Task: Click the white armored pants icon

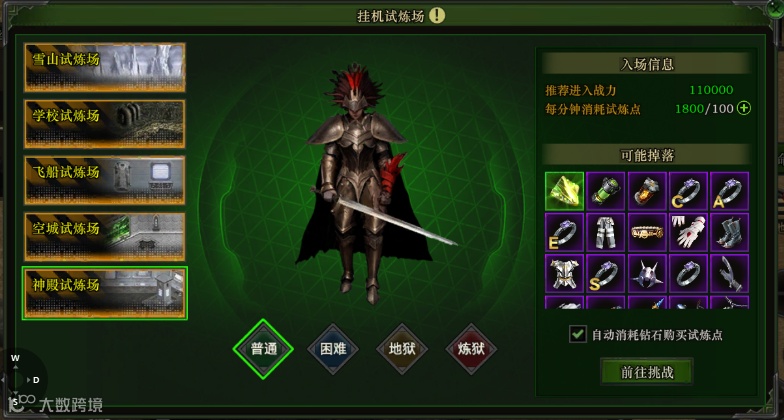Action: pyautogui.click(x=606, y=232)
